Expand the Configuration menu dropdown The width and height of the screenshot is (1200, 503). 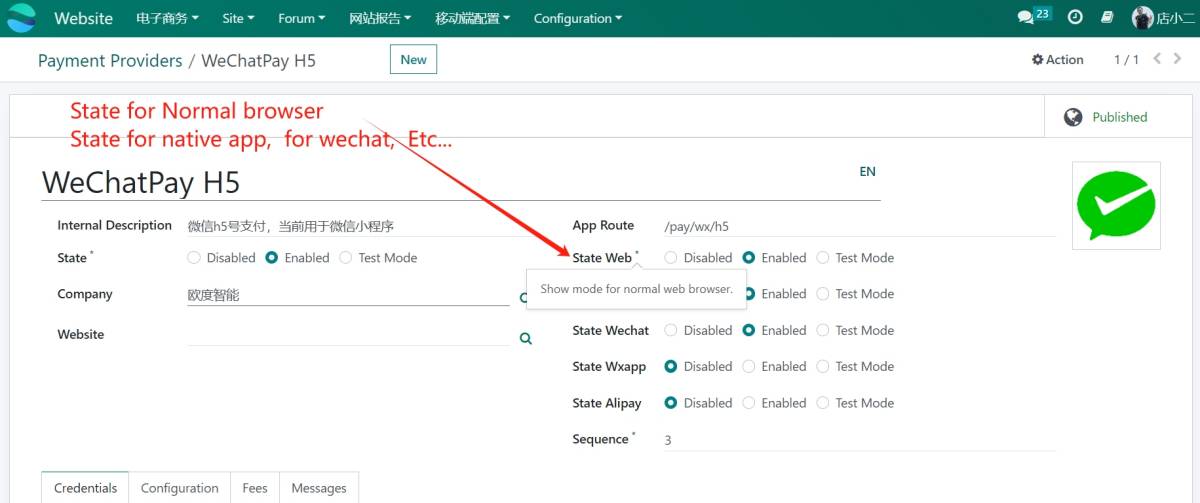pos(577,18)
